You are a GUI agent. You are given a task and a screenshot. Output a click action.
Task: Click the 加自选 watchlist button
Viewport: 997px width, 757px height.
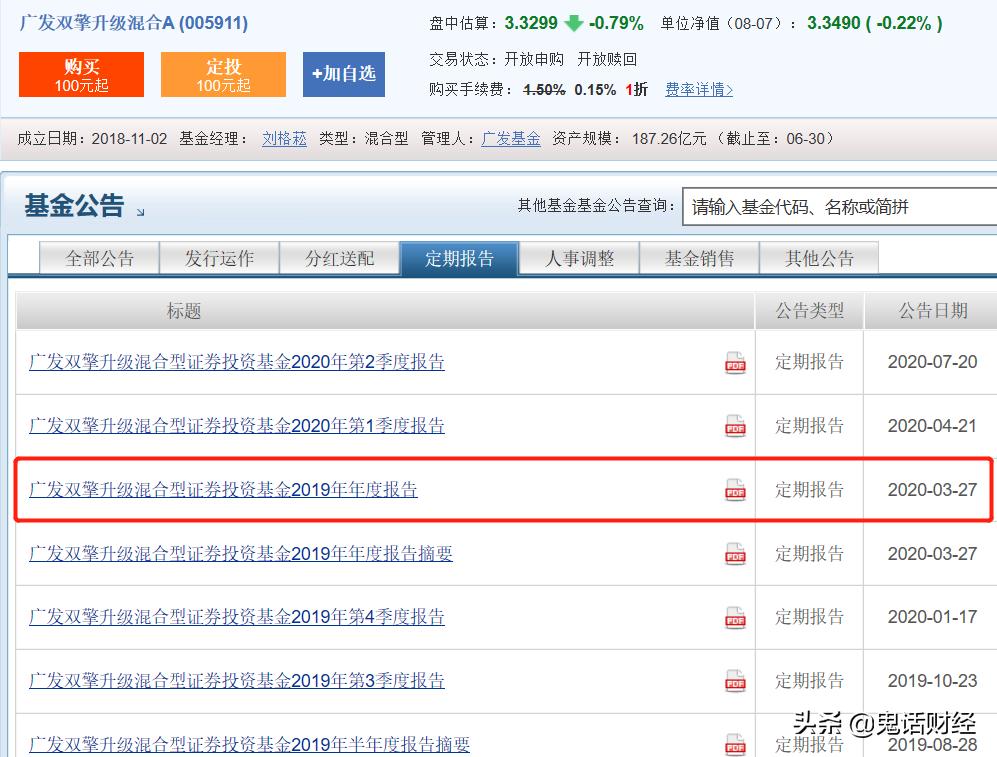click(343, 74)
